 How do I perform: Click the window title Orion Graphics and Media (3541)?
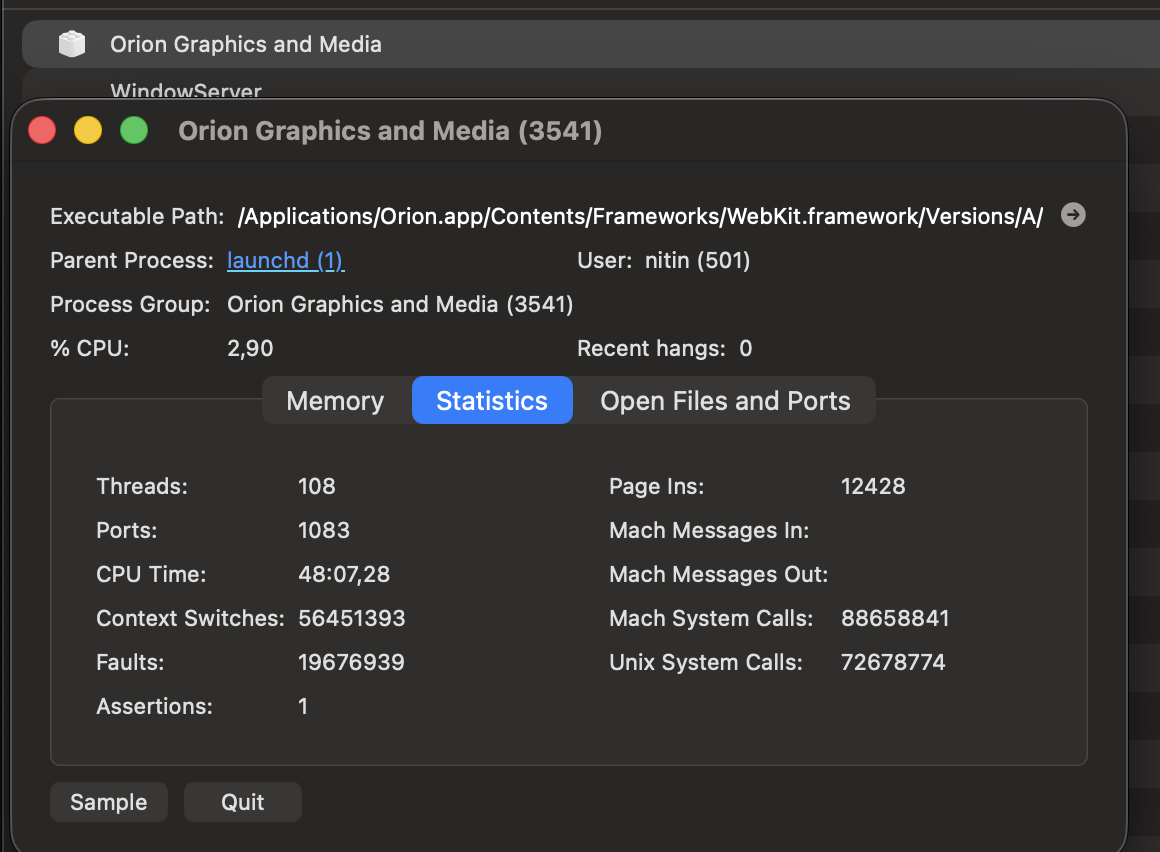point(390,131)
